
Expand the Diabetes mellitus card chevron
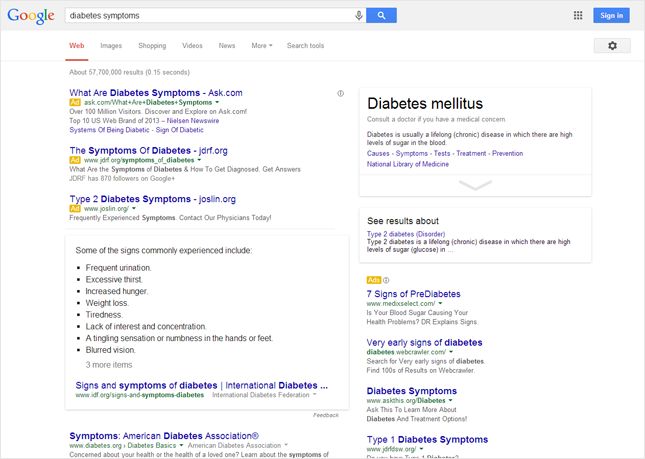point(475,185)
